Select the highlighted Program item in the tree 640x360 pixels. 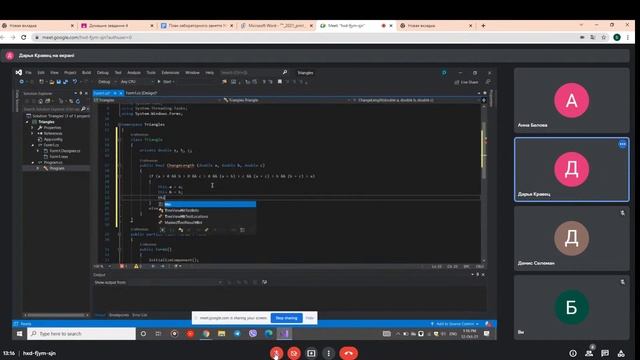click(x=57, y=168)
